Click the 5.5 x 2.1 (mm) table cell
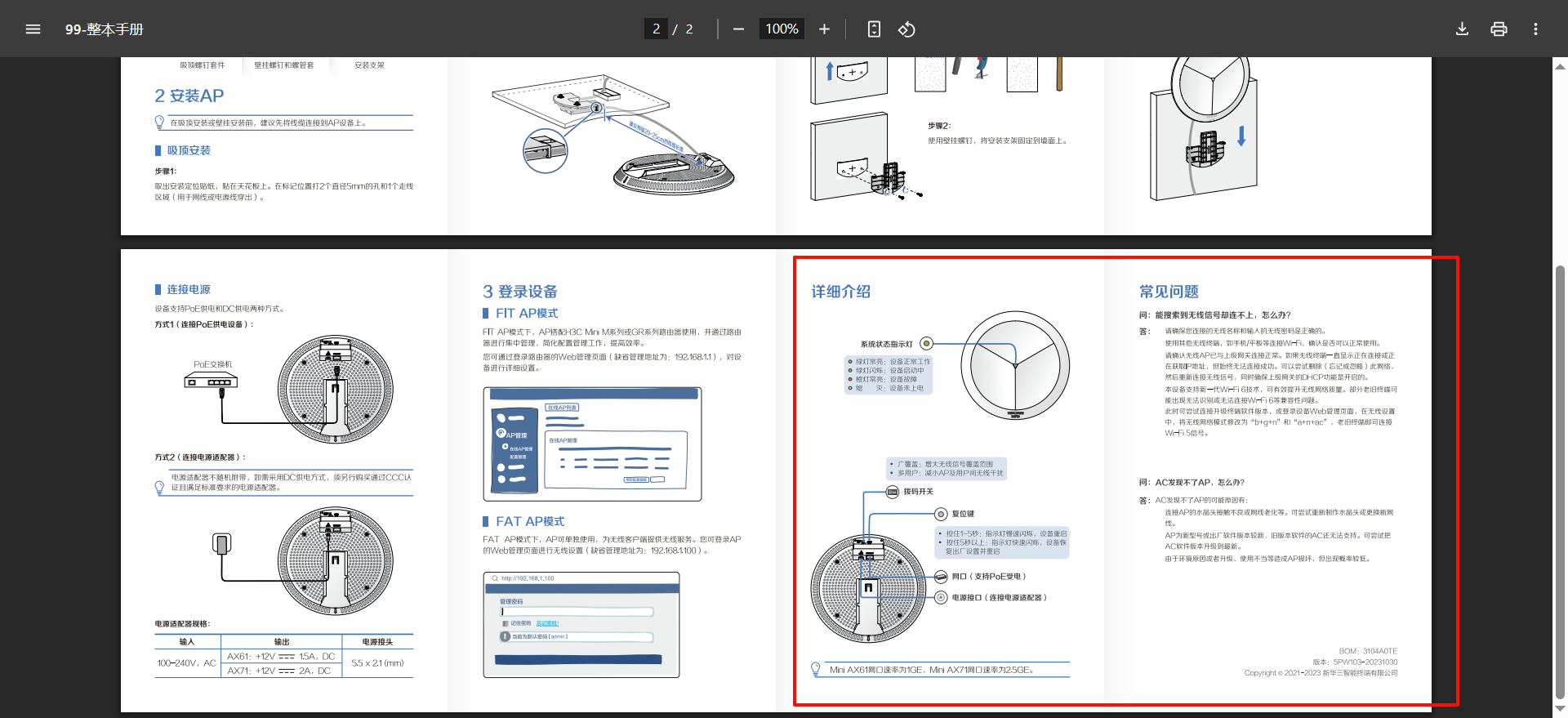 tap(377, 663)
